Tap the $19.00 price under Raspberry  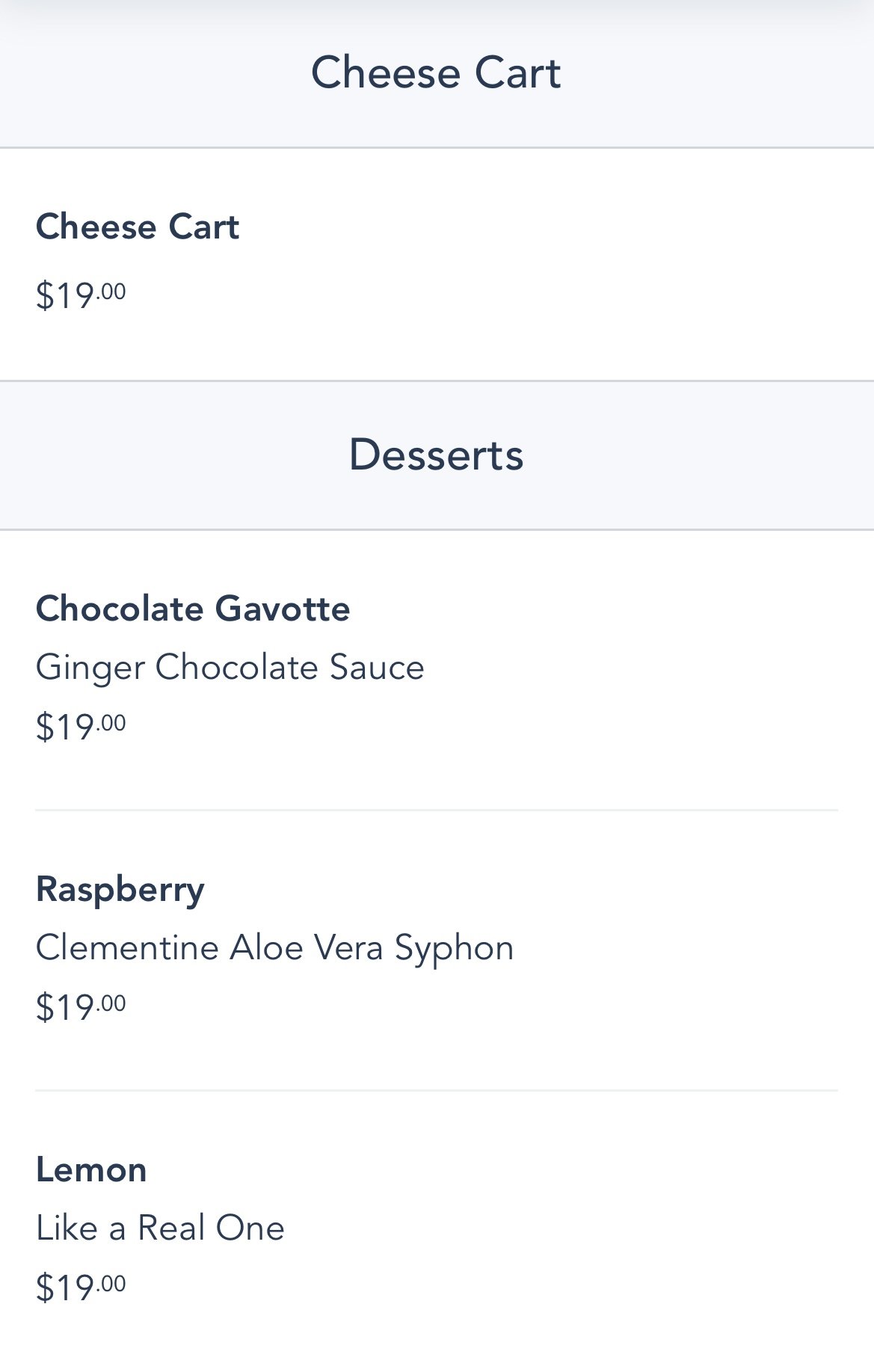pyautogui.click(x=81, y=1007)
